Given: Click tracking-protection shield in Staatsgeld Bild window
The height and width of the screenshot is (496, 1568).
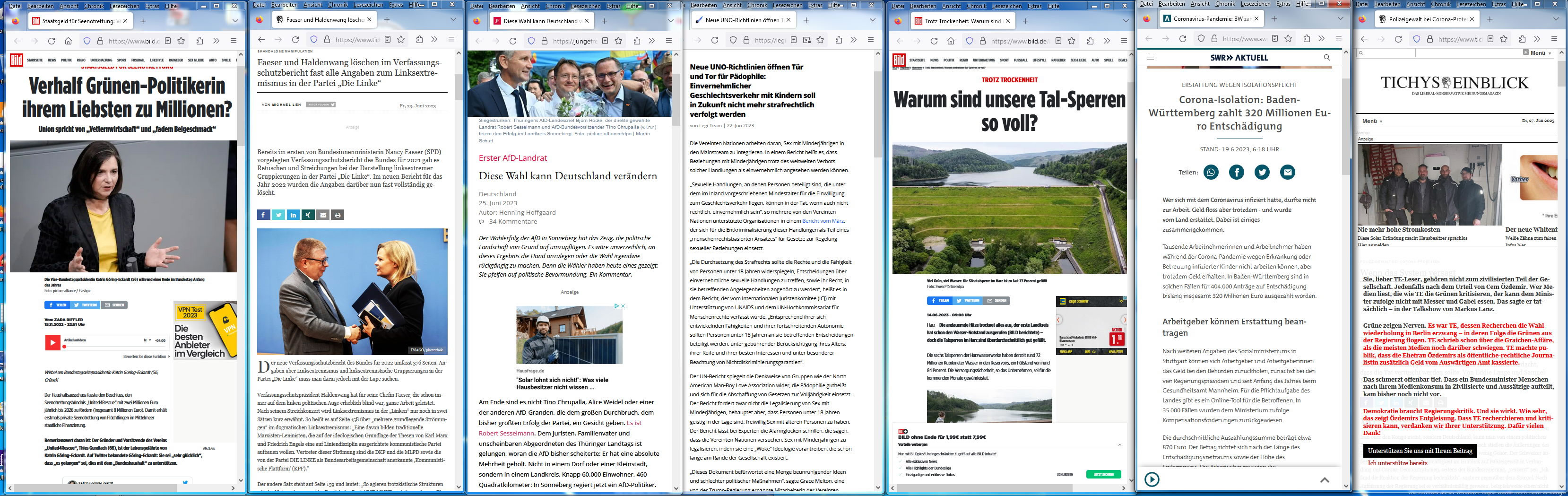Looking at the screenshot, I should pyautogui.click(x=87, y=41).
